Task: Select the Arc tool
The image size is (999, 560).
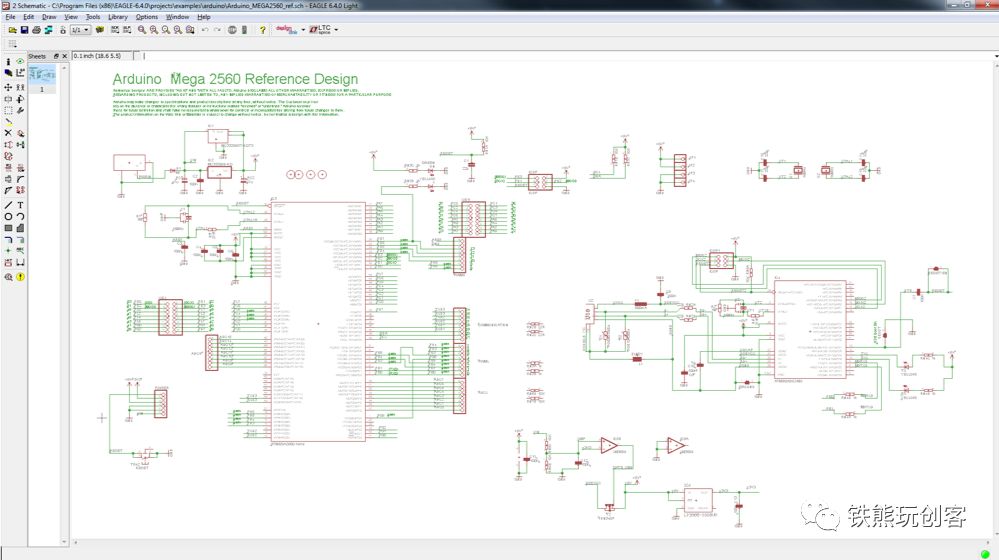Action: tap(20, 217)
